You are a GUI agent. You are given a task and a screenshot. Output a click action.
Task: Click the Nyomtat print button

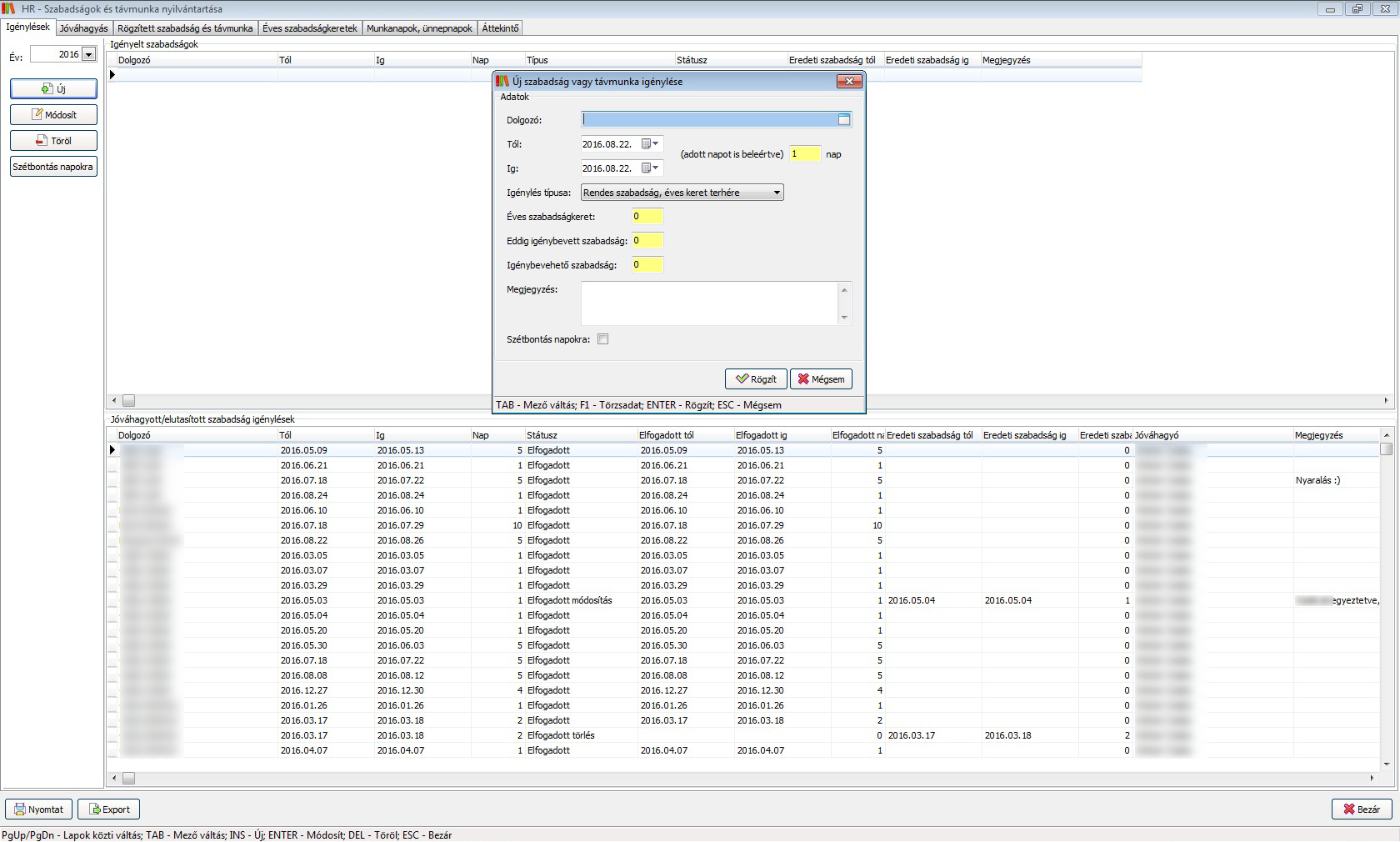pyautogui.click(x=38, y=809)
